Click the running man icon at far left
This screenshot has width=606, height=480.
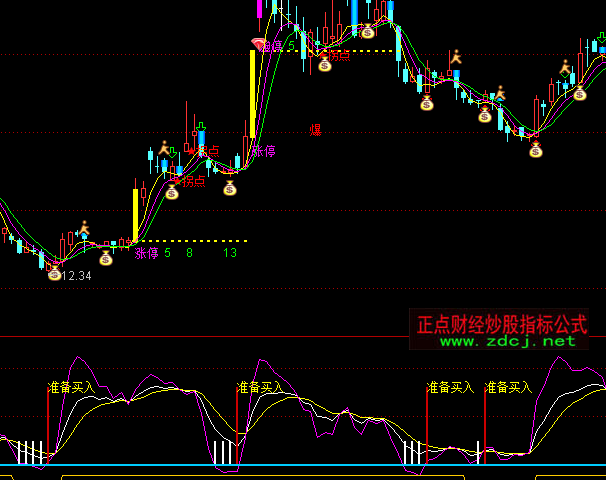pyautogui.click(x=84, y=228)
